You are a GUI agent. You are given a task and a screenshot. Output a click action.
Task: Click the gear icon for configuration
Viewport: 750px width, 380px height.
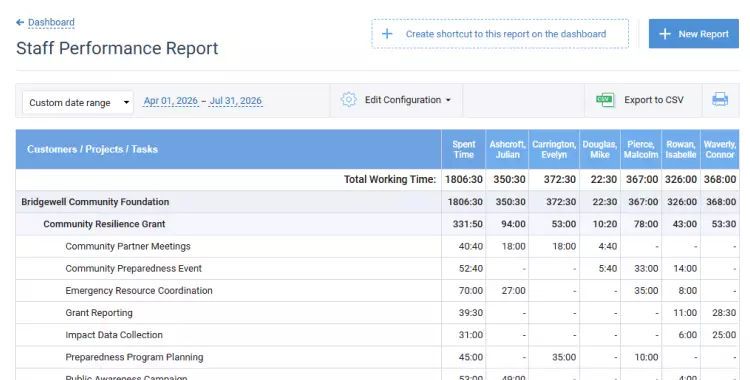click(349, 100)
